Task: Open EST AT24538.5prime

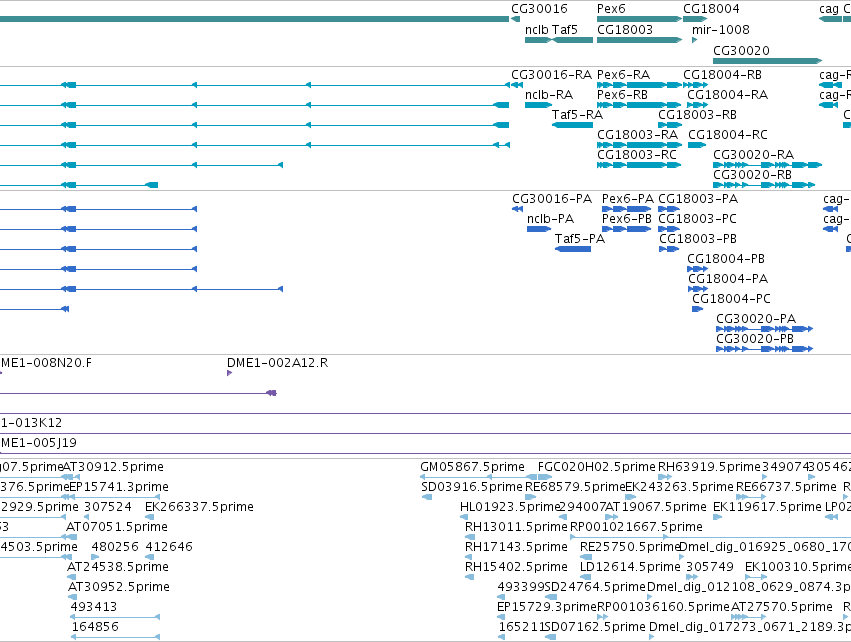Action: click(x=118, y=567)
